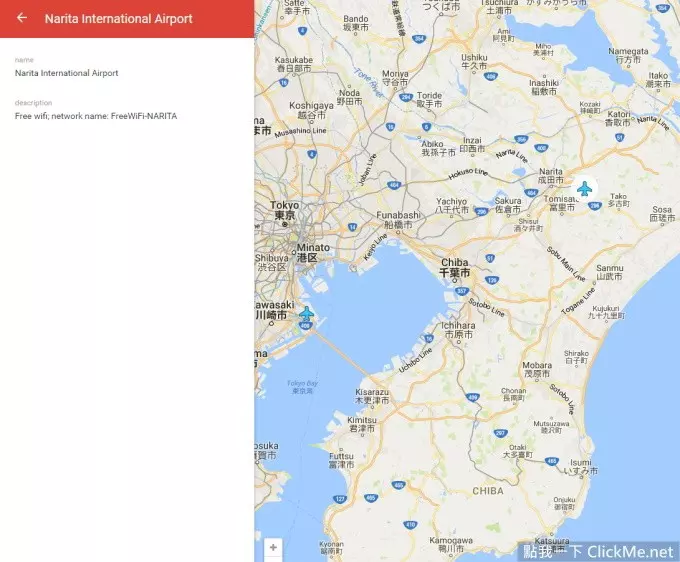Click the Narita International Airport header title
Image resolution: width=680 pixels, height=562 pixels.
118,19
